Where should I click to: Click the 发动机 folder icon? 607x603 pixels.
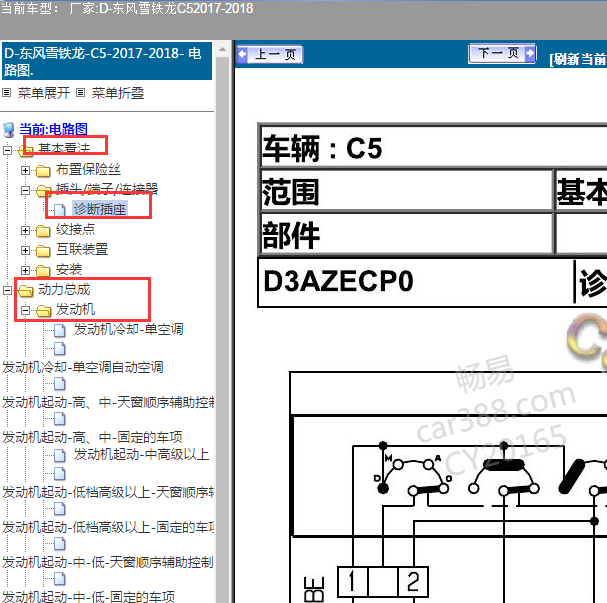[x=43, y=310]
